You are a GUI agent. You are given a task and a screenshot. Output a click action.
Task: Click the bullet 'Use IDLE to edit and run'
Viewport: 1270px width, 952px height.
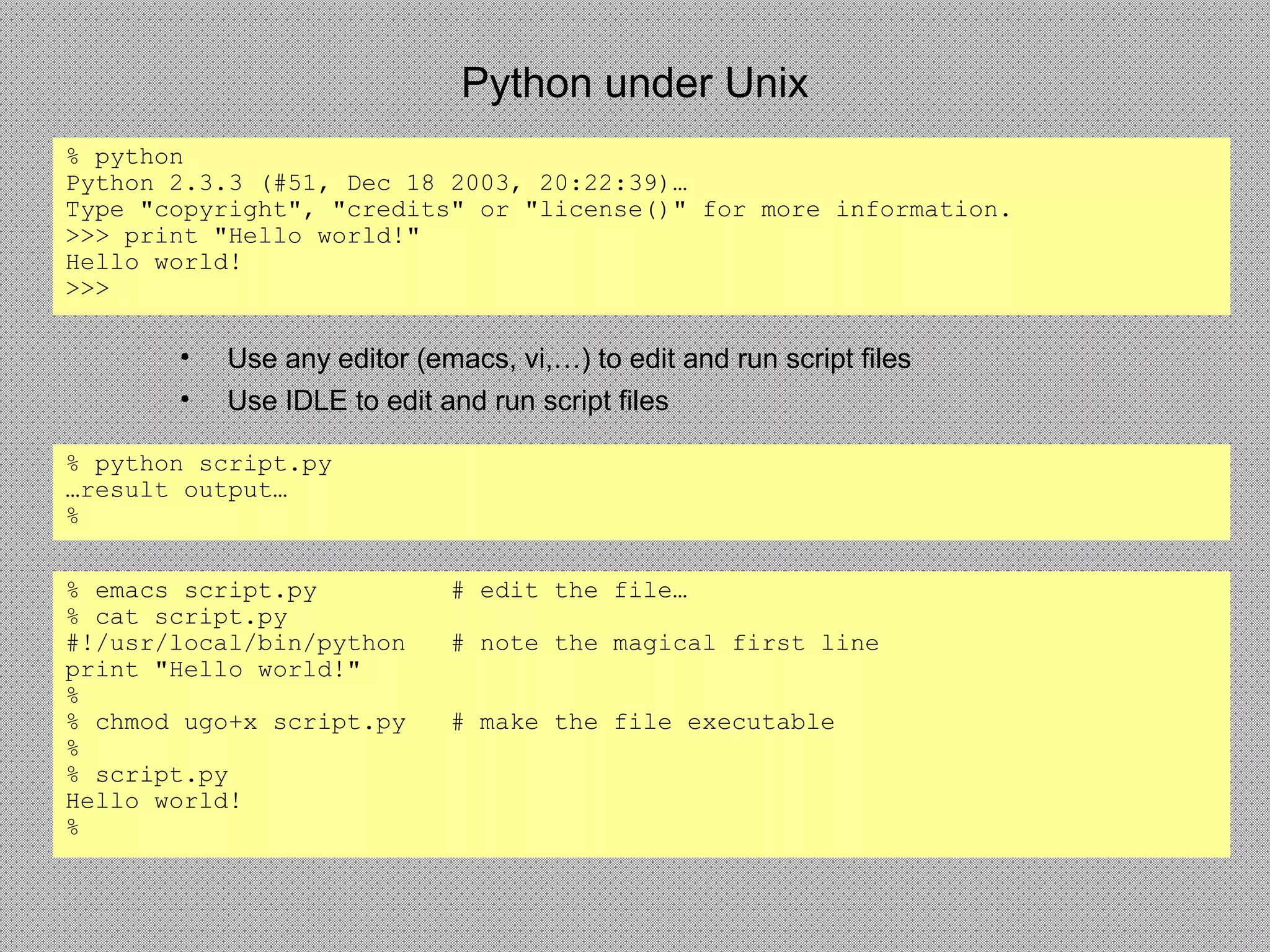[x=448, y=401]
